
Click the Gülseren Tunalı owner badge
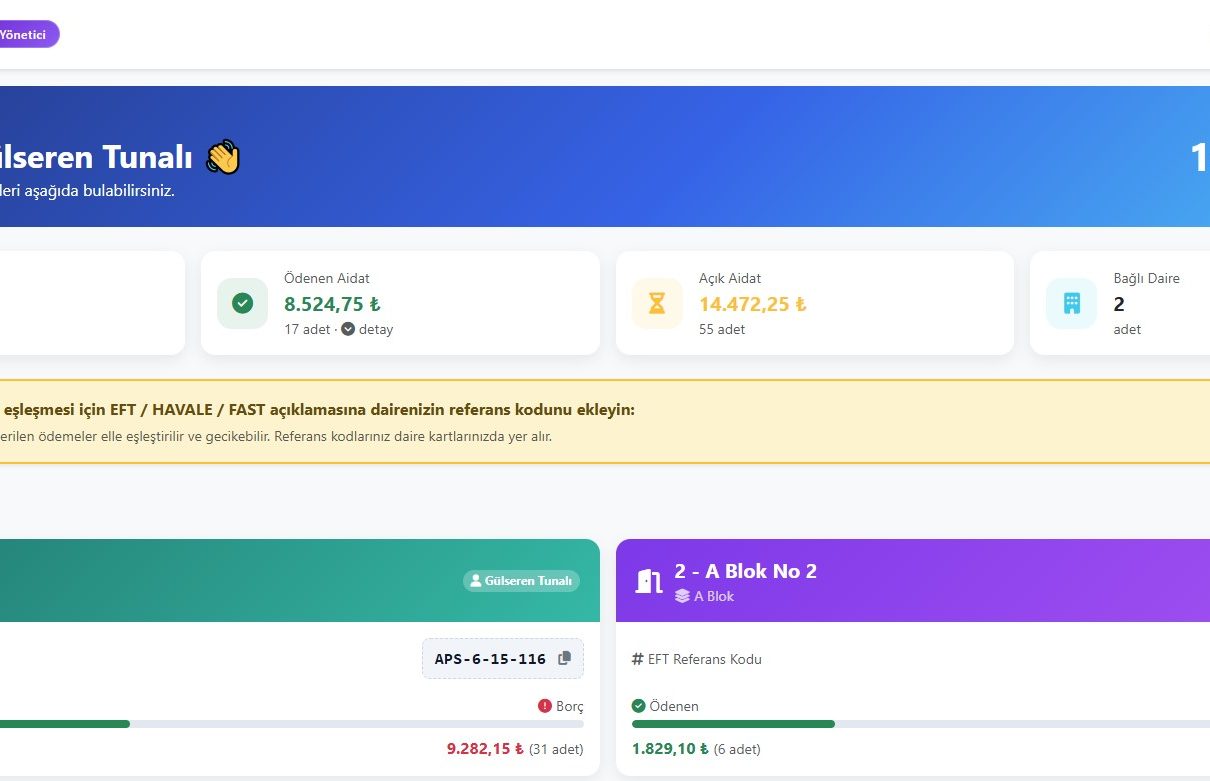pos(521,581)
